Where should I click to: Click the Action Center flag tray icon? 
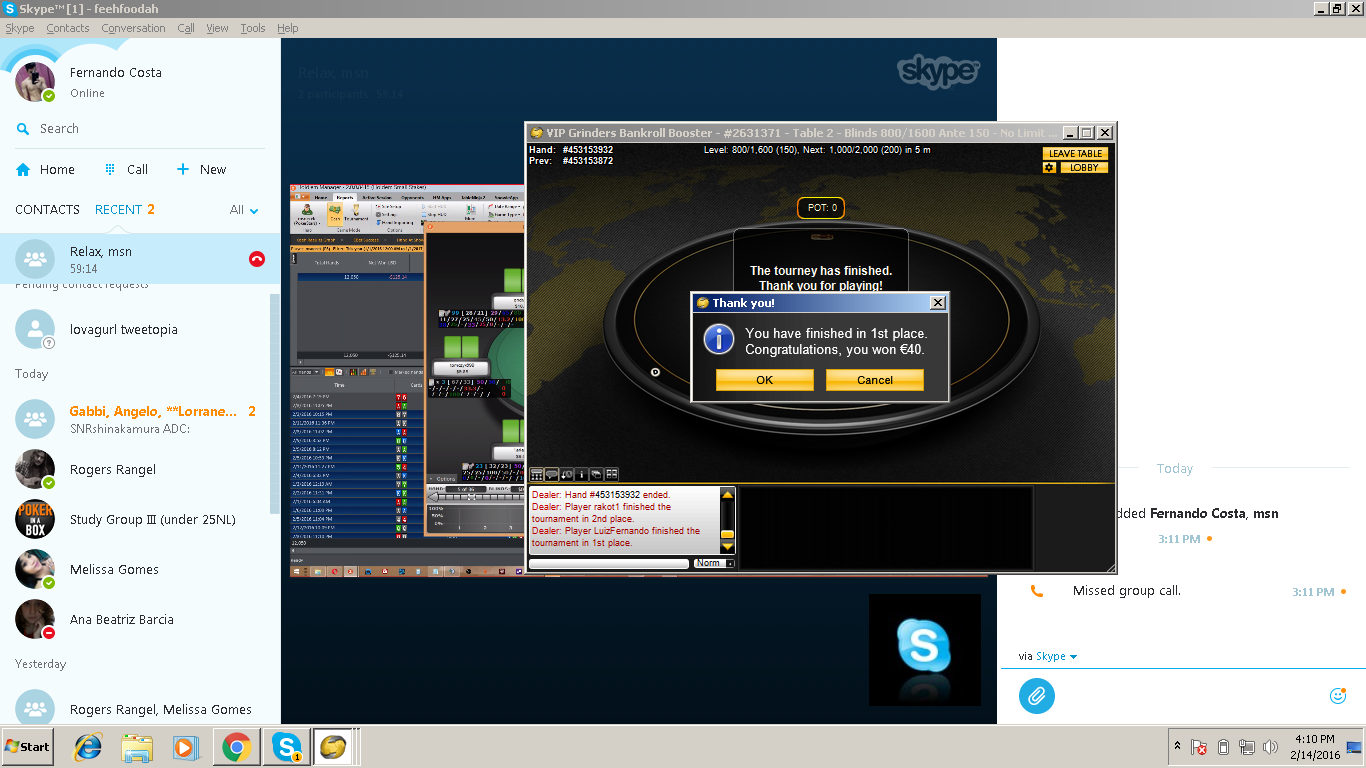point(1199,747)
